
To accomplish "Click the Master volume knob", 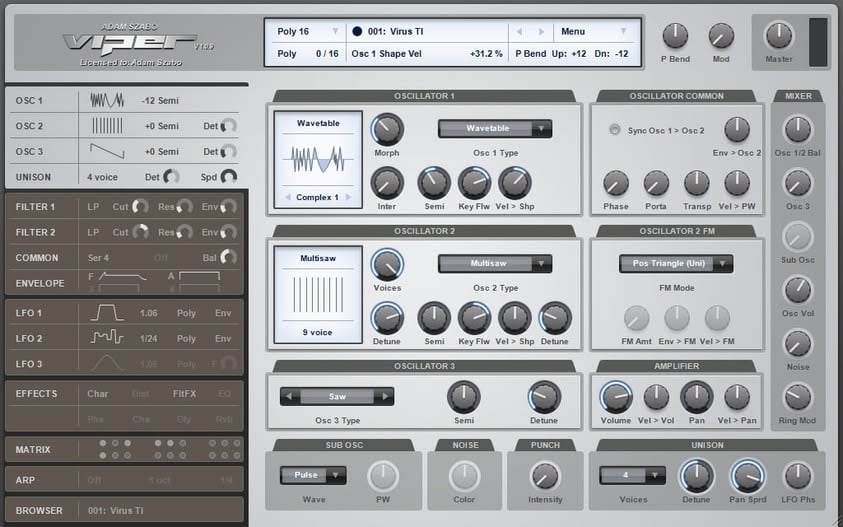I will pyautogui.click(x=778, y=35).
